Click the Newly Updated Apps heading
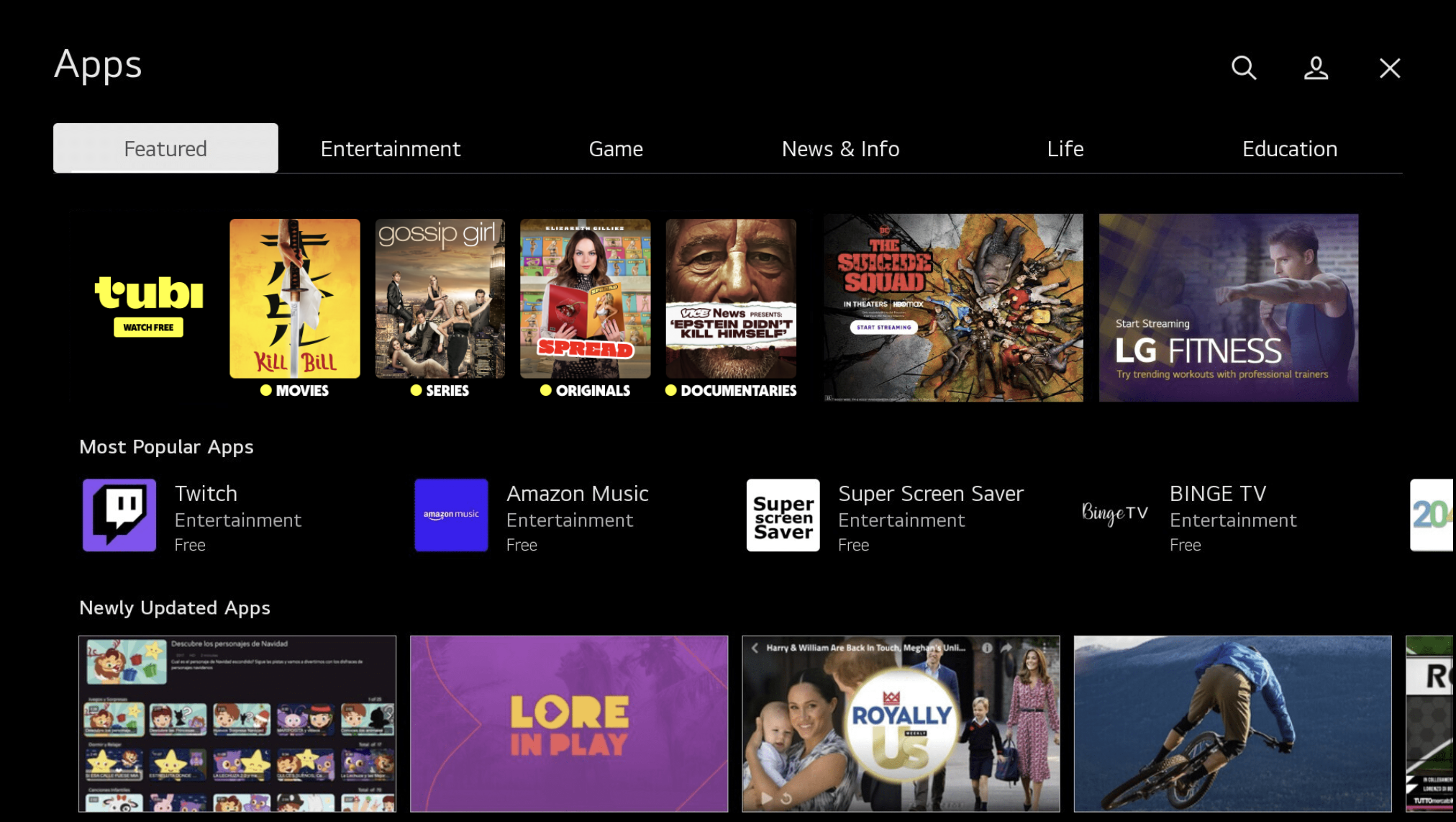 point(175,608)
